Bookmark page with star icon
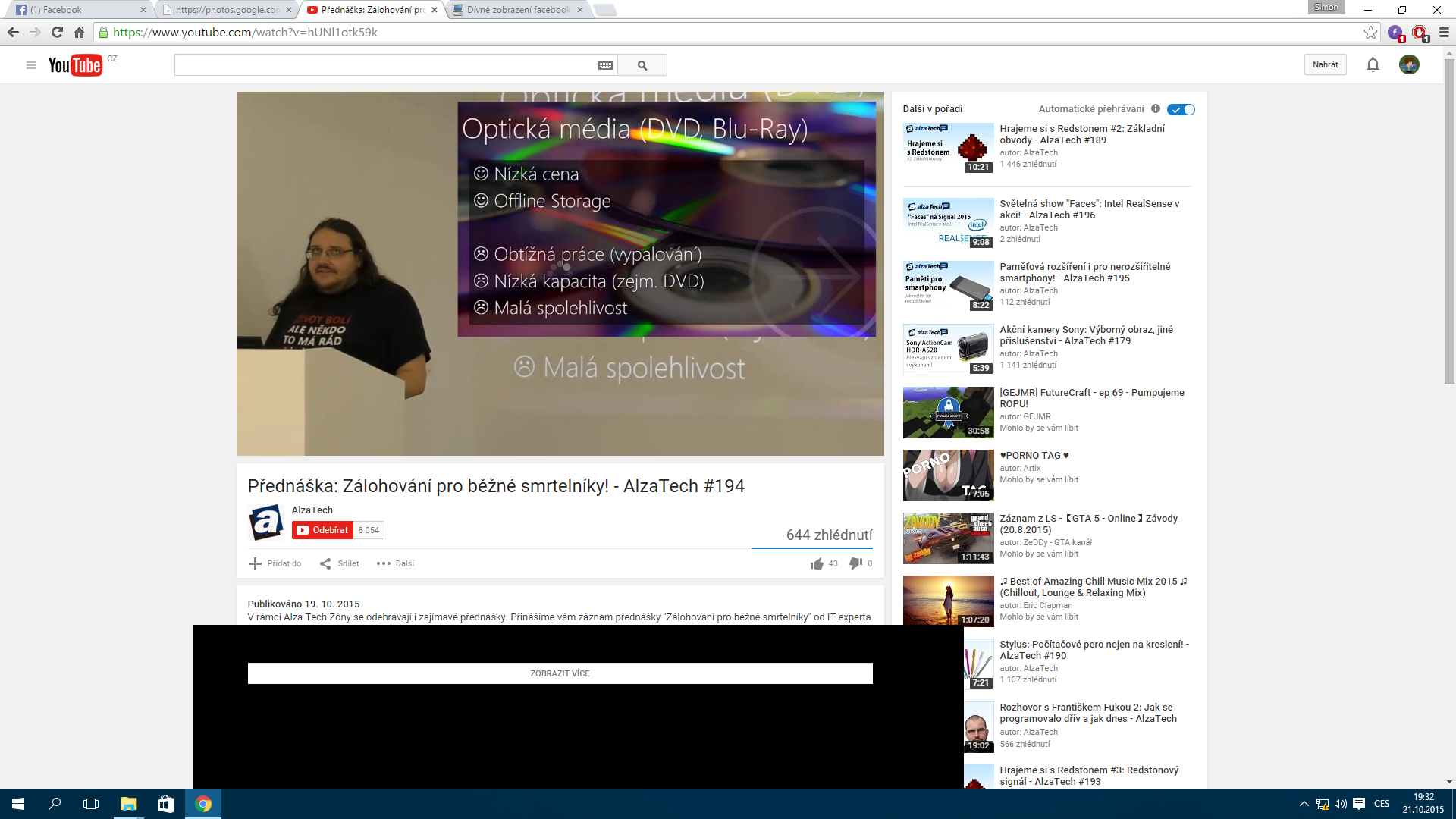 [1370, 33]
